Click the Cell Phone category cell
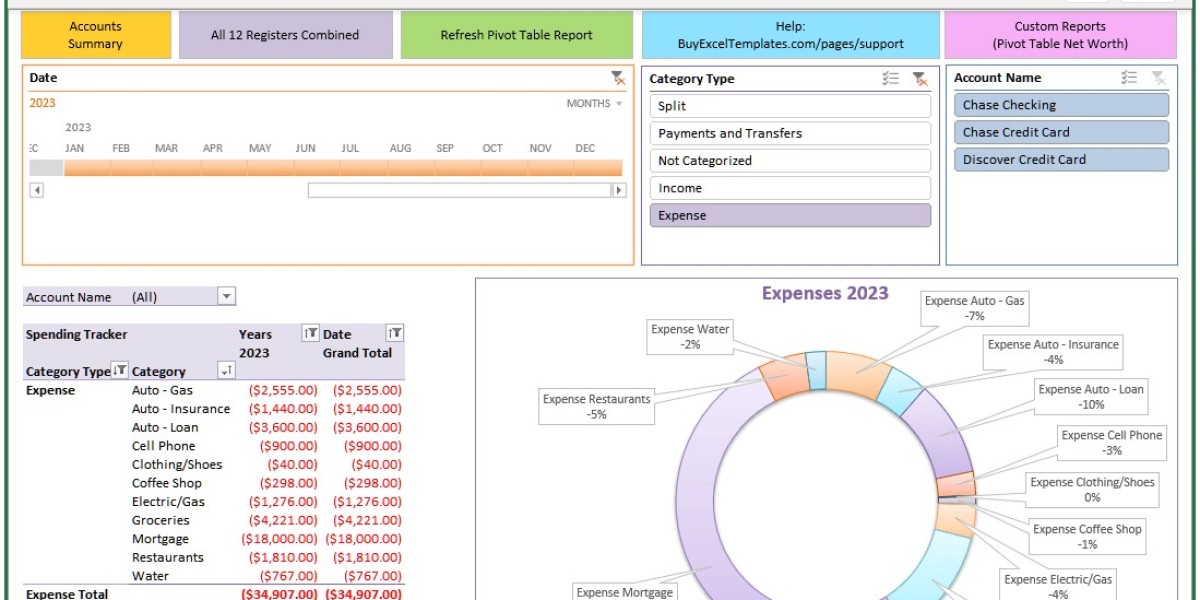Image resolution: width=1200 pixels, height=600 pixels. tap(164, 446)
